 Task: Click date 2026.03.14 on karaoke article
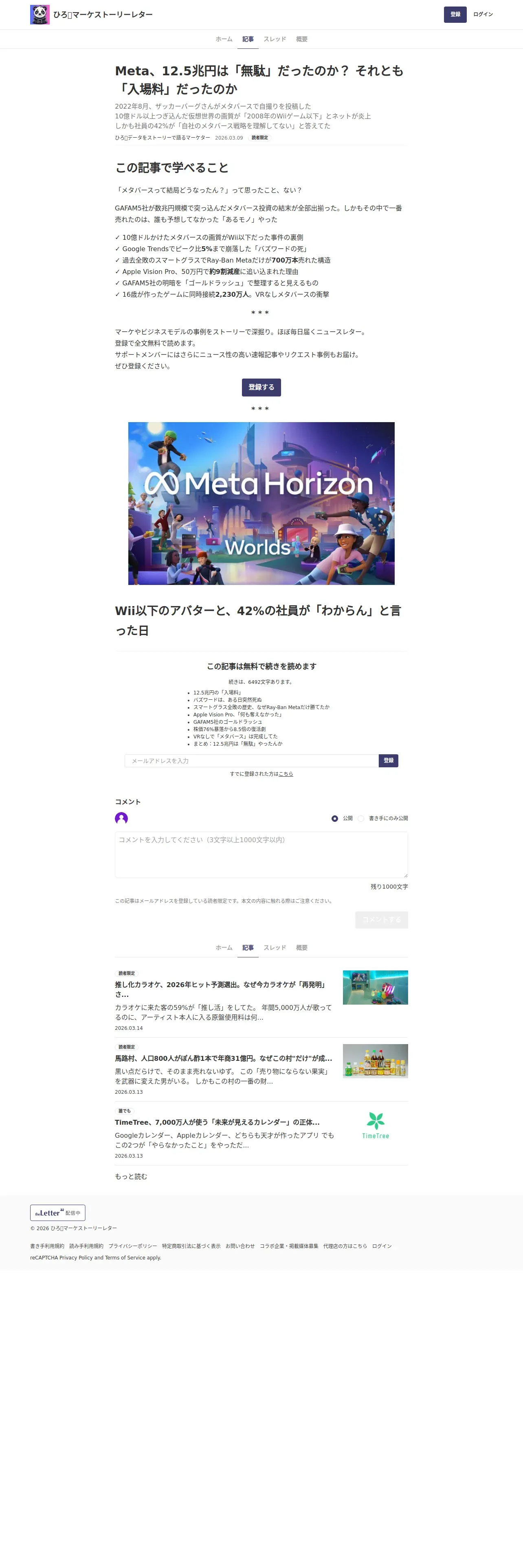coord(128,1028)
